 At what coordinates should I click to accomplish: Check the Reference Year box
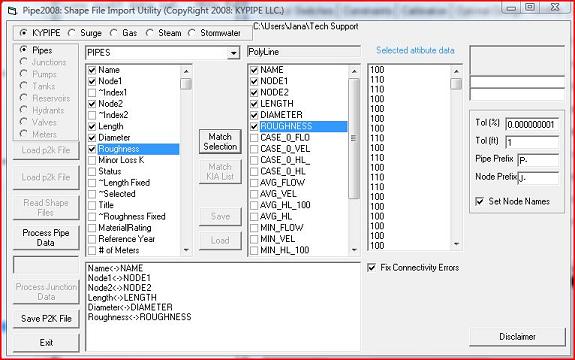[x=92, y=239]
